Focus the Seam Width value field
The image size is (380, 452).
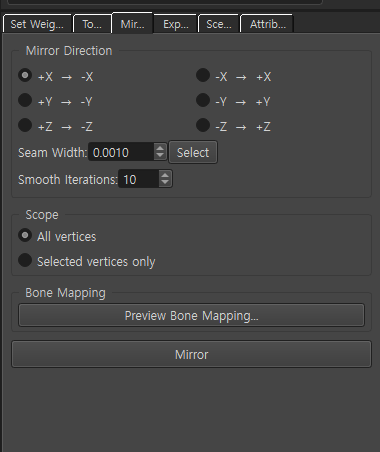121,152
